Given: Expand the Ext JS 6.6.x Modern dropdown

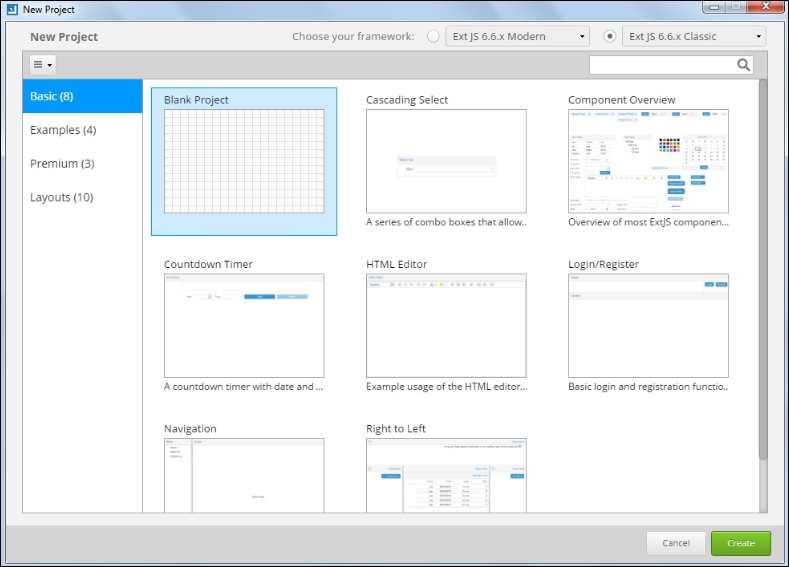Looking at the screenshot, I should [517, 36].
